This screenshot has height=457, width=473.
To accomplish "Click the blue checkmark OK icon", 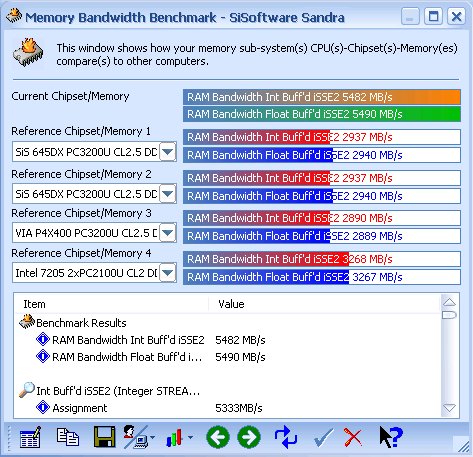I will click(x=323, y=437).
